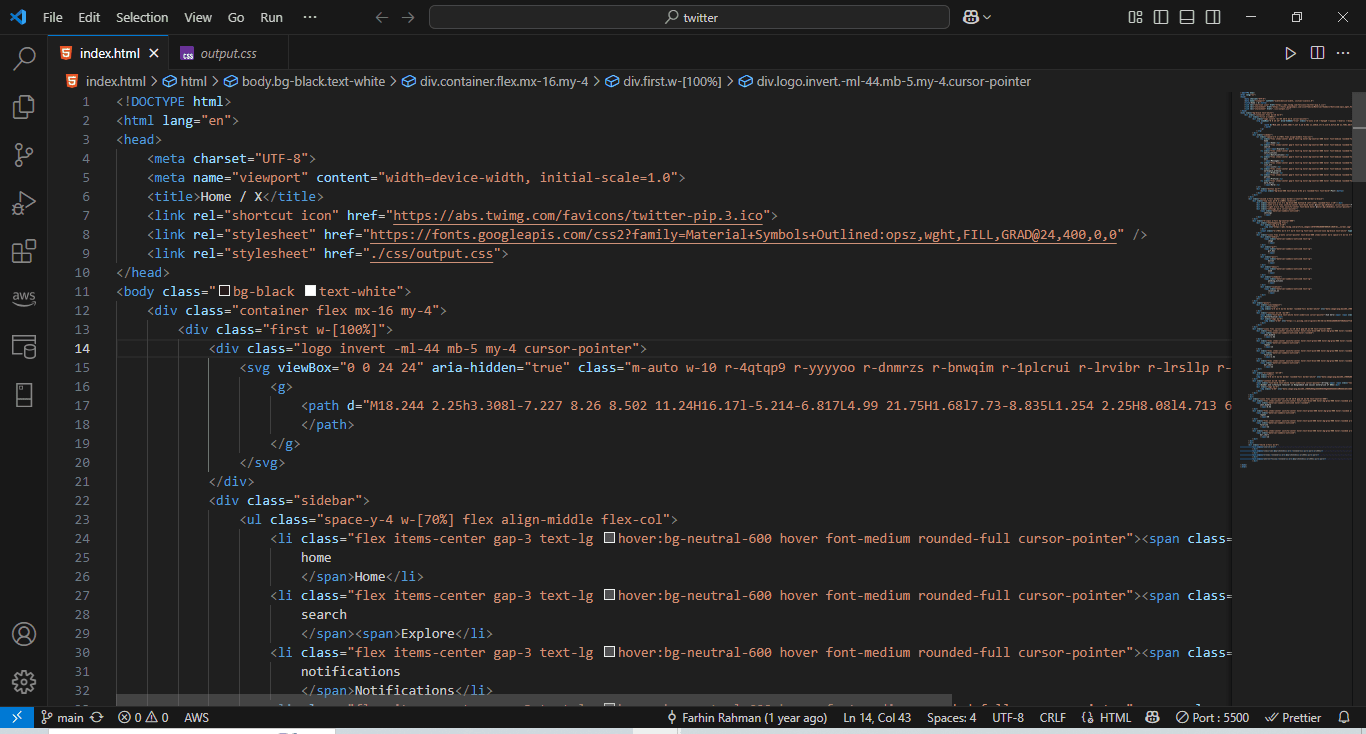Expand the profile chevron in the title bar
This screenshot has width=1366, height=734.
986,16
